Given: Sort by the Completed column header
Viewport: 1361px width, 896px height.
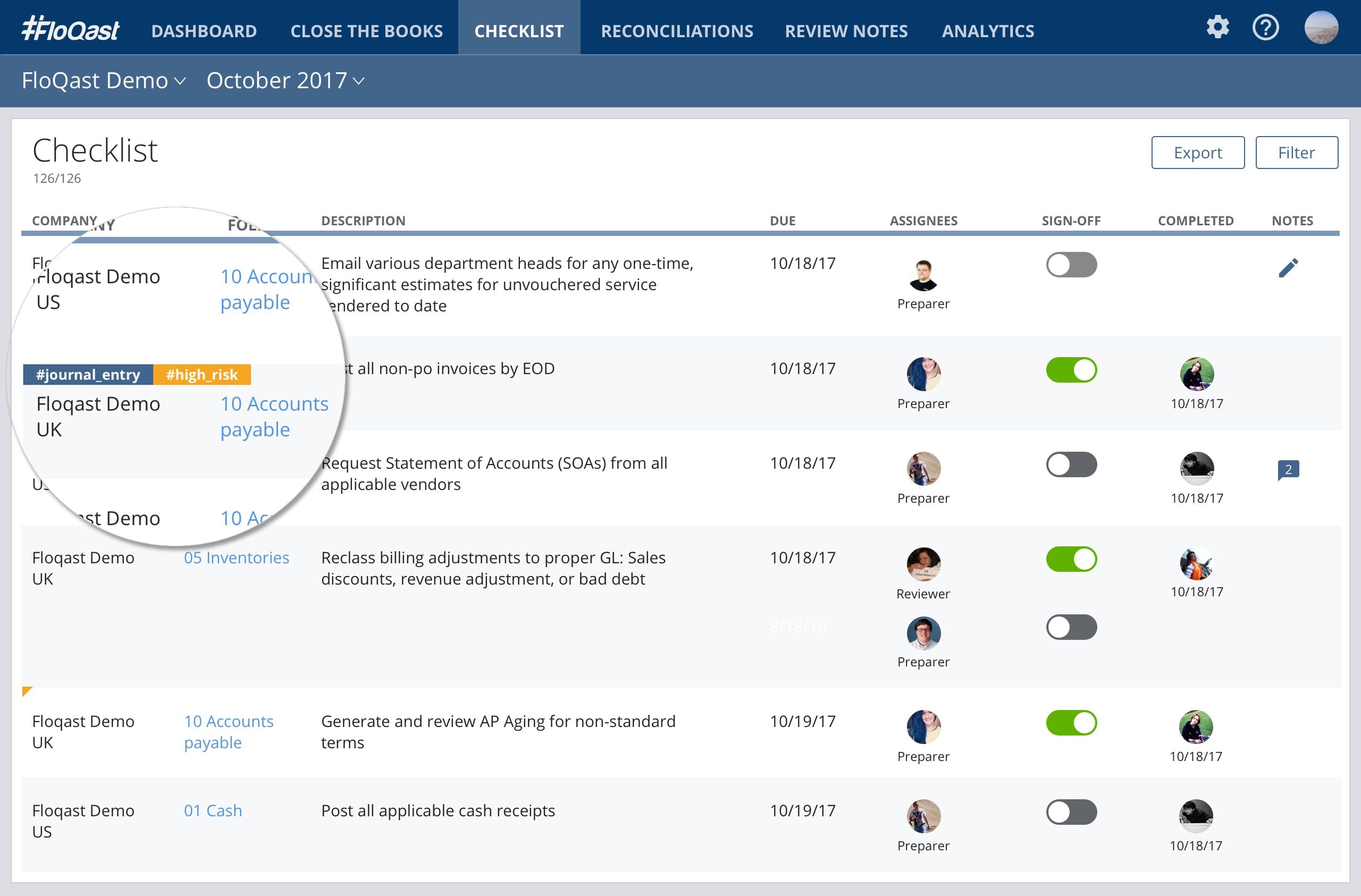Looking at the screenshot, I should [x=1196, y=221].
